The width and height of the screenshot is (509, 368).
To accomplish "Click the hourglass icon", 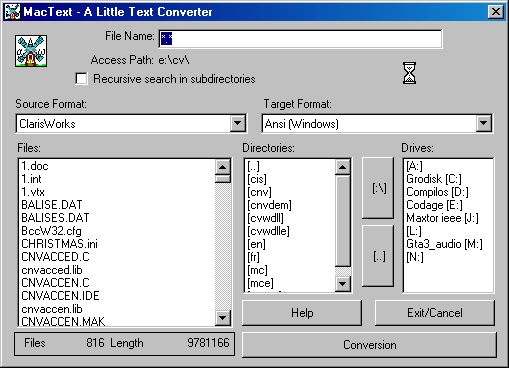I will [x=409, y=73].
